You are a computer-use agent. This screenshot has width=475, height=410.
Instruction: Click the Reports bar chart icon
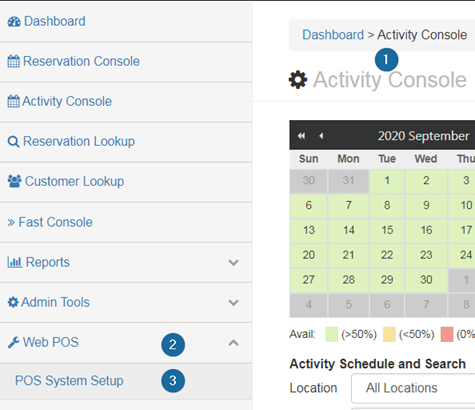(x=15, y=262)
